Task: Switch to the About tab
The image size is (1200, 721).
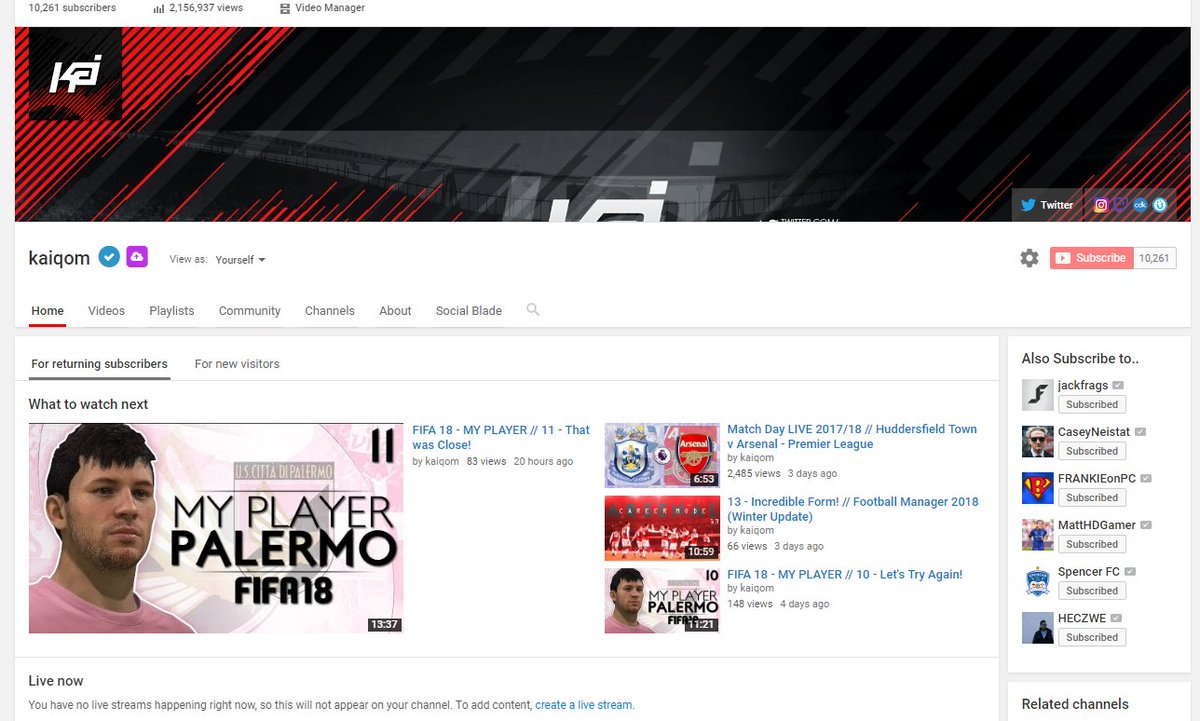Action: [x=395, y=311]
